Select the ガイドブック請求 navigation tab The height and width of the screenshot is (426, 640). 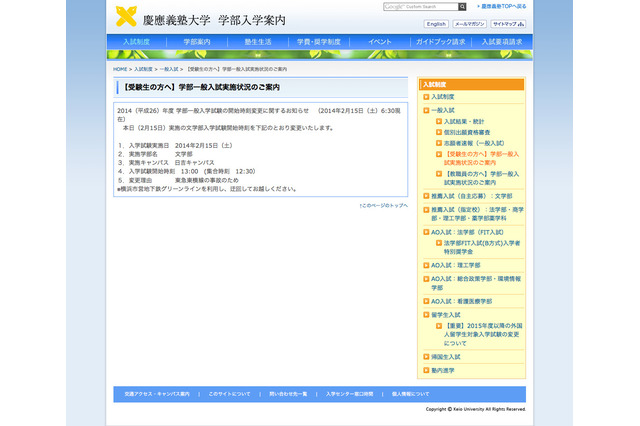[440, 42]
